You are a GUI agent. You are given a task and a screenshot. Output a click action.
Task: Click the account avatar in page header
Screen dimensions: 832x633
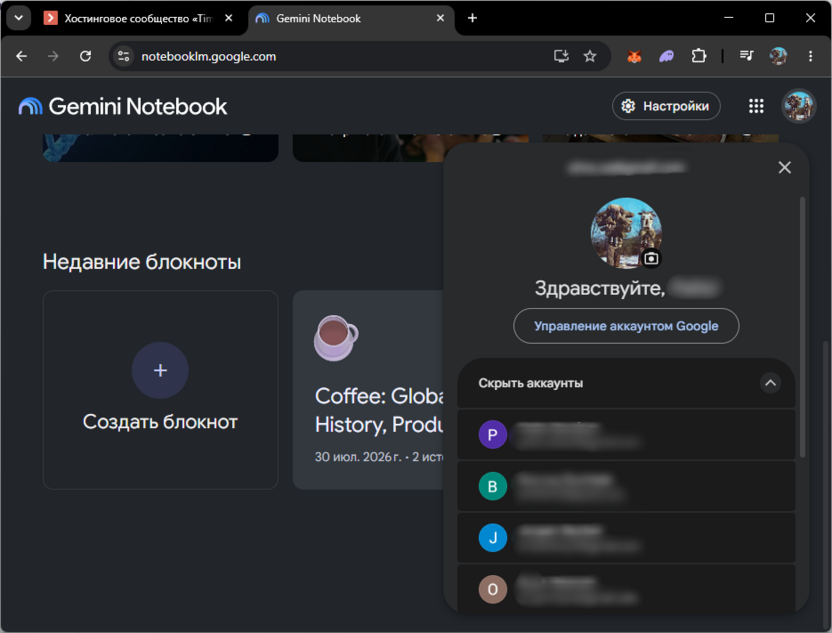[799, 106]
